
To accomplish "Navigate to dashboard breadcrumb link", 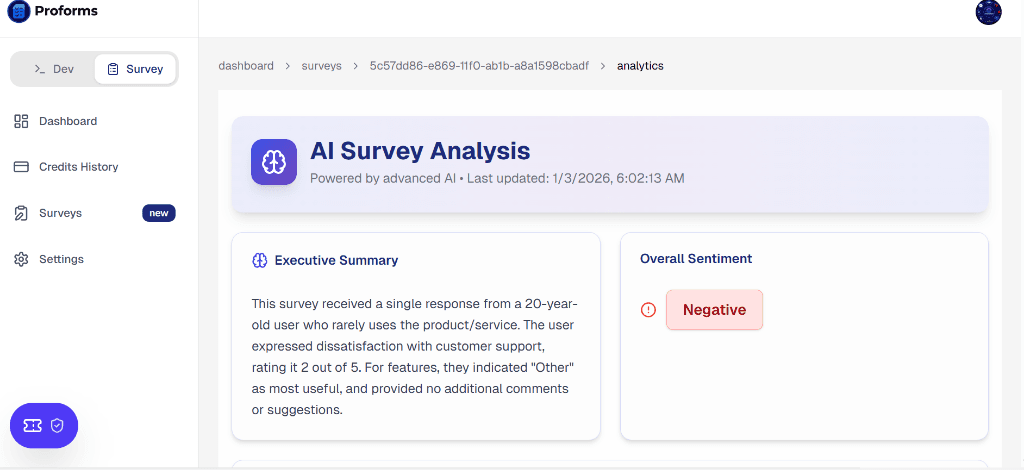I will (246, 66).
